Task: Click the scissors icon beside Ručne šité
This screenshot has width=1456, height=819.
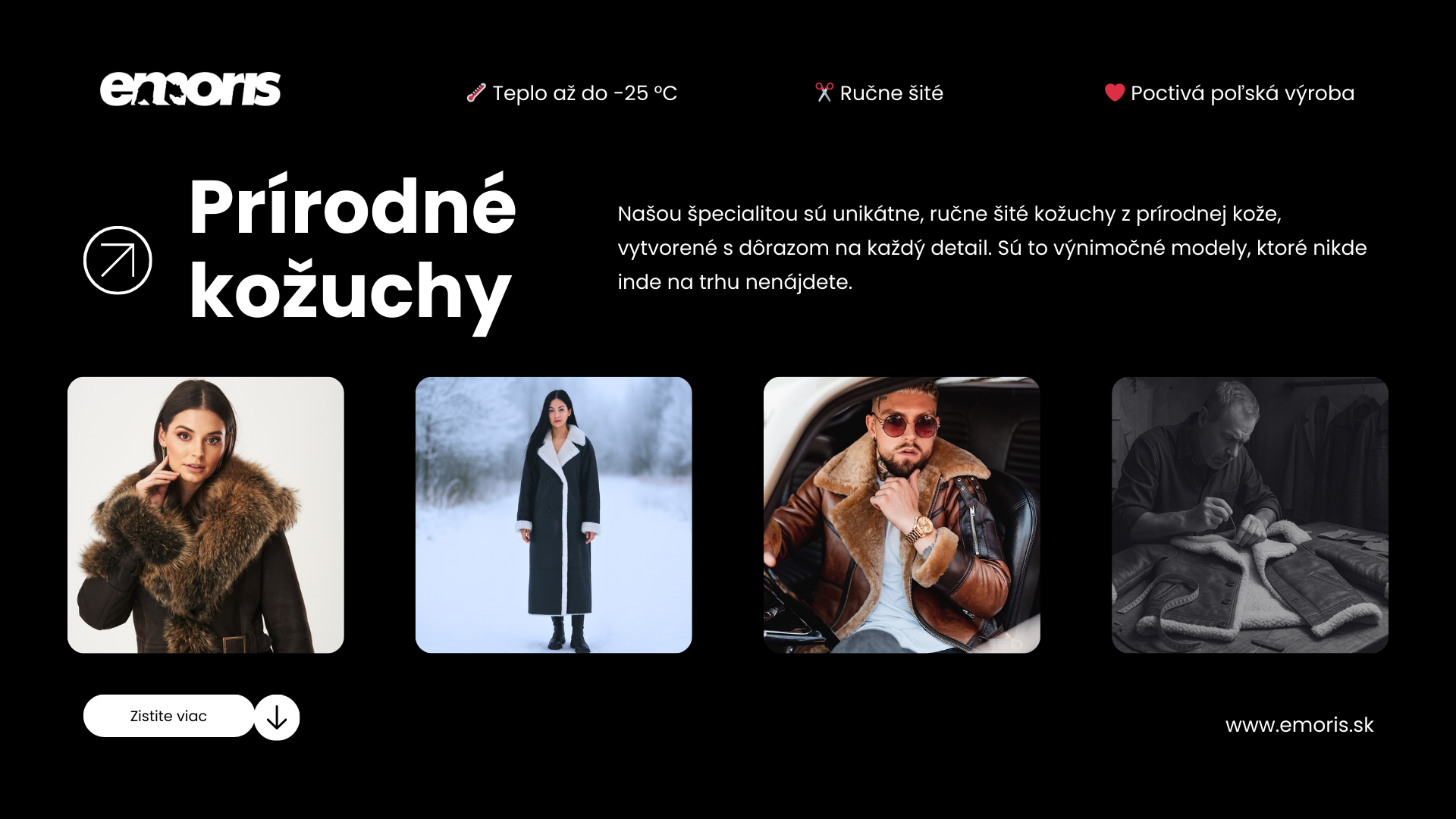Action: (824, 93)
